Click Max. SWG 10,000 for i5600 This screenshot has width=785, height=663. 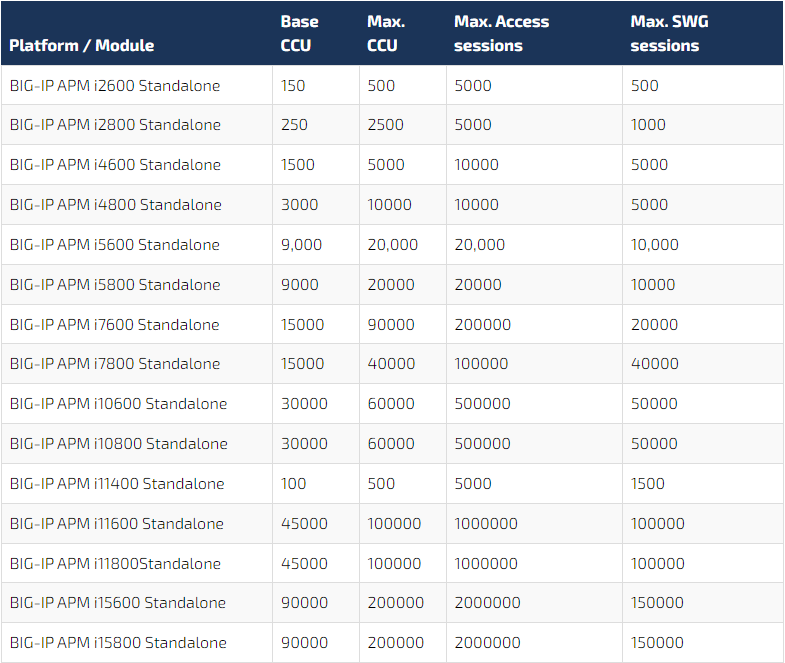tap(655, 245)
